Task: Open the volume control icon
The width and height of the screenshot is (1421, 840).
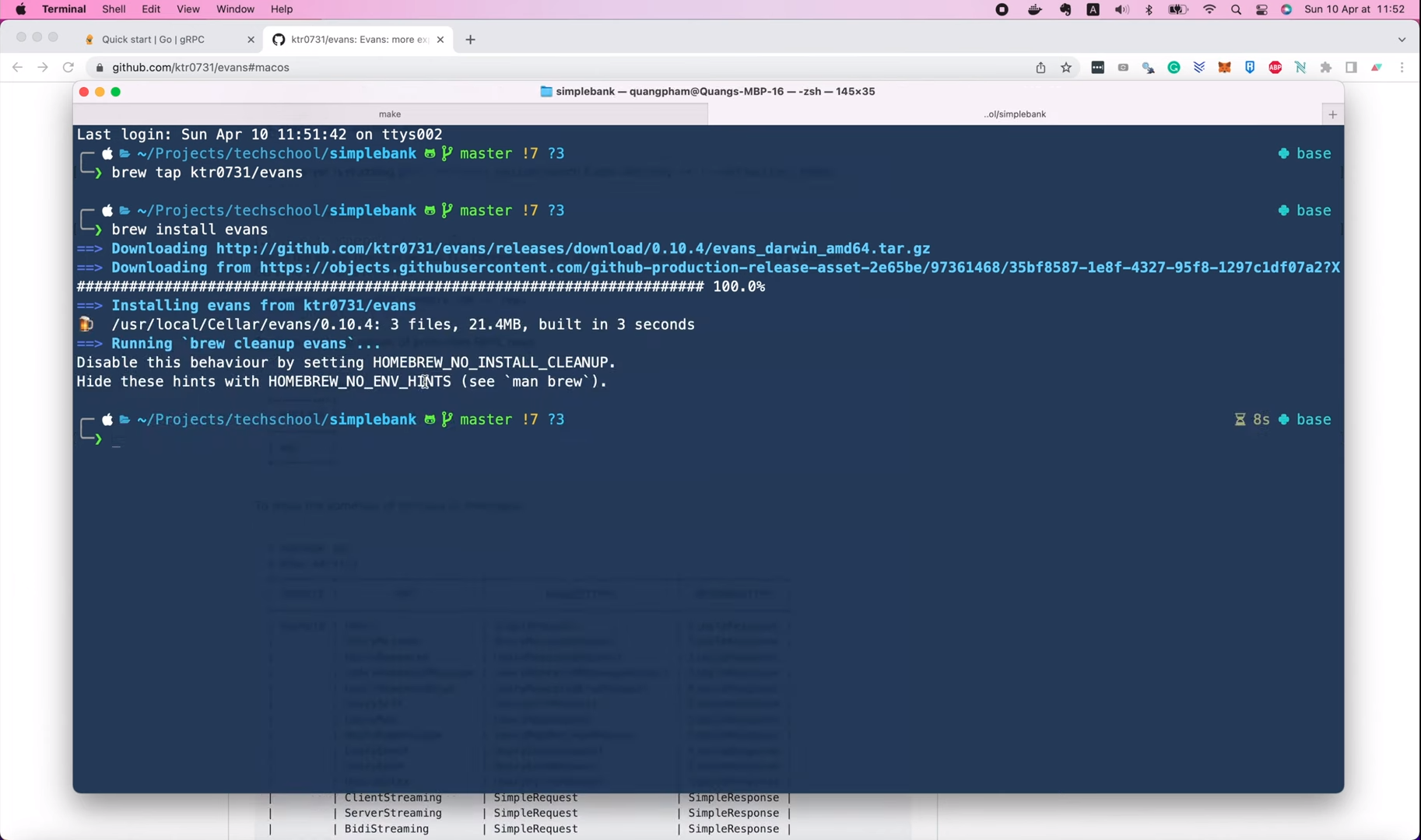Action: point(1121,9)
